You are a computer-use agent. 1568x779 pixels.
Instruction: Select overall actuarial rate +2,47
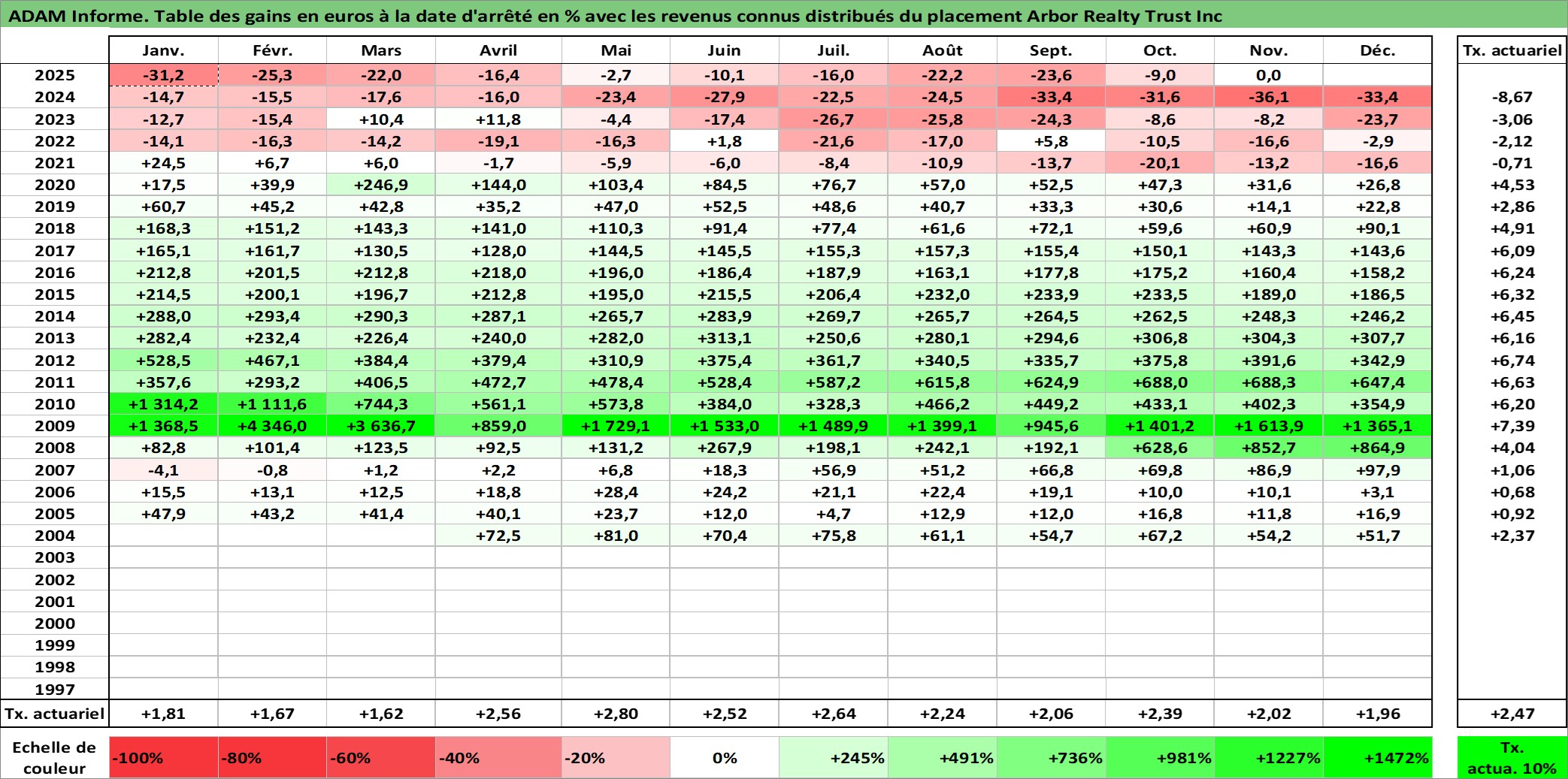tap(1512, 714)
